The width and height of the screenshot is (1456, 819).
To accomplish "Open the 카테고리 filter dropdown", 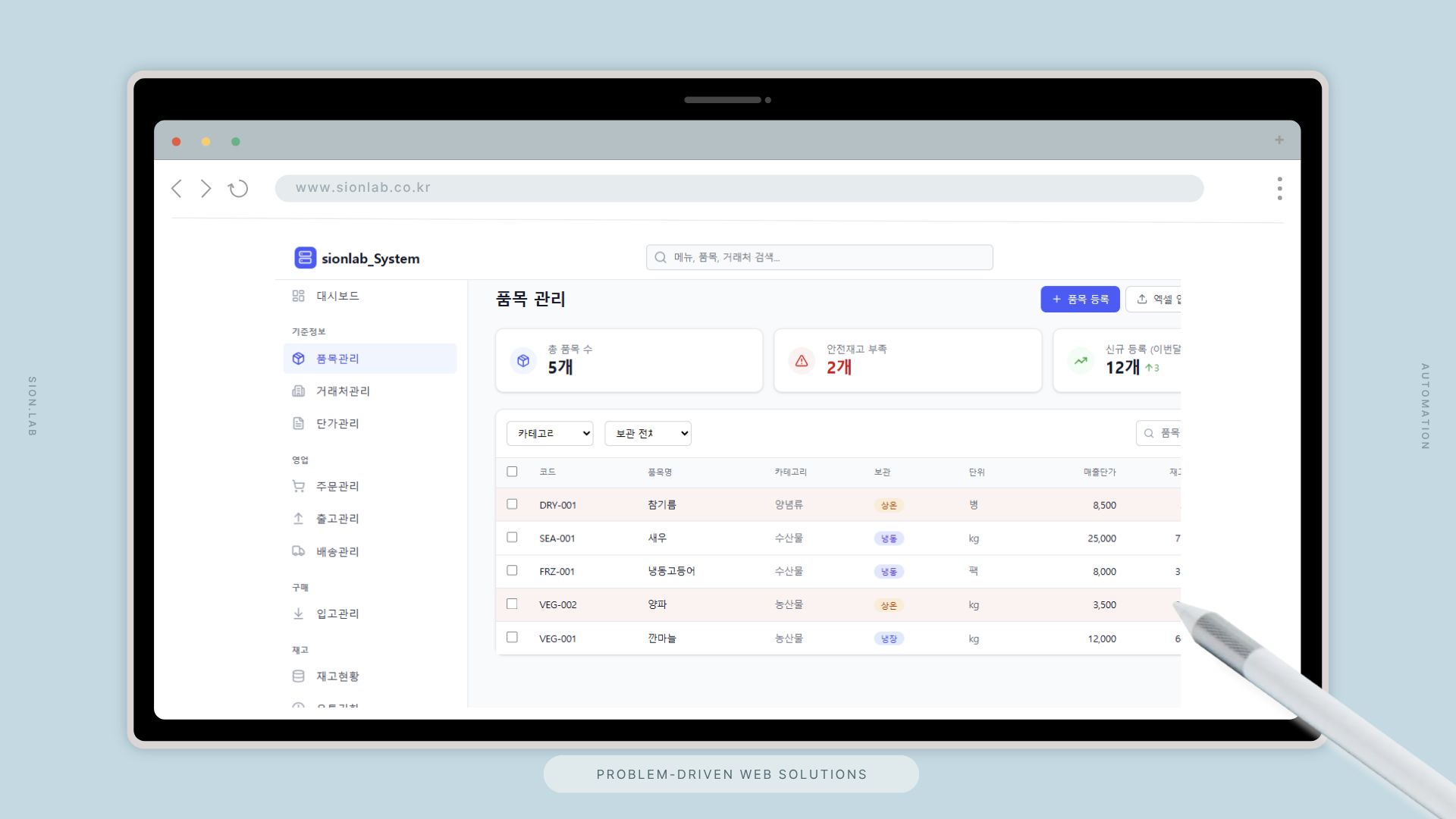I will click(x=550, y=434).
